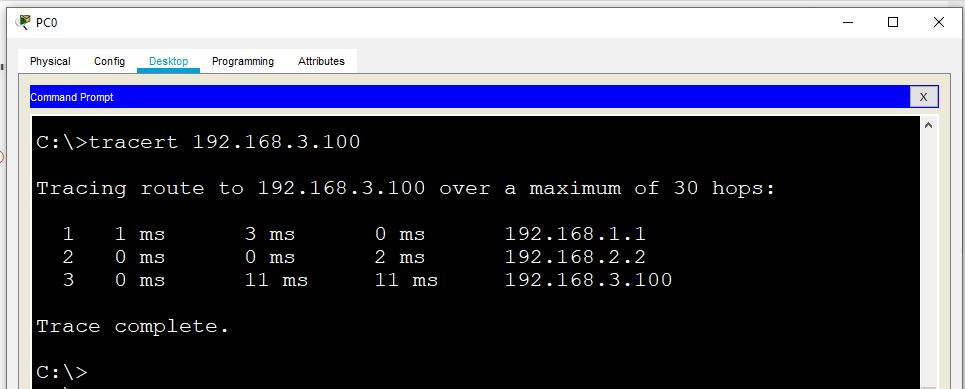Open the Physical tab
965x389 pixels.
click(50, 61)
